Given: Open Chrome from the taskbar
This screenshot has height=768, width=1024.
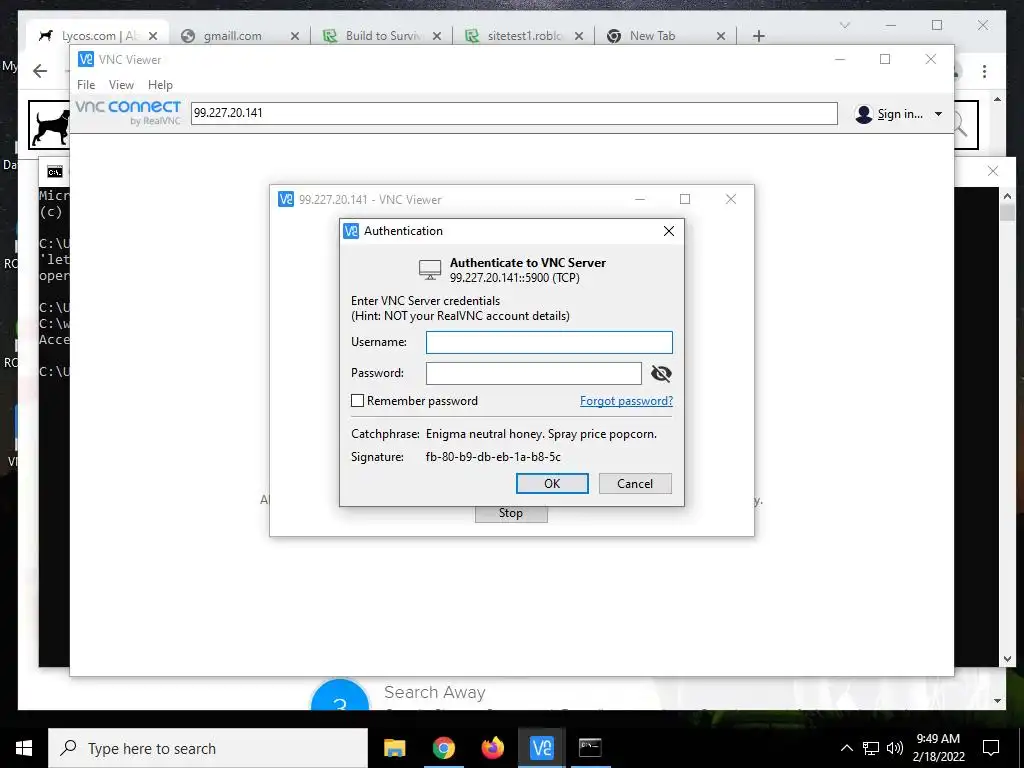Looking at the screenshot, I should click(443, 748).
